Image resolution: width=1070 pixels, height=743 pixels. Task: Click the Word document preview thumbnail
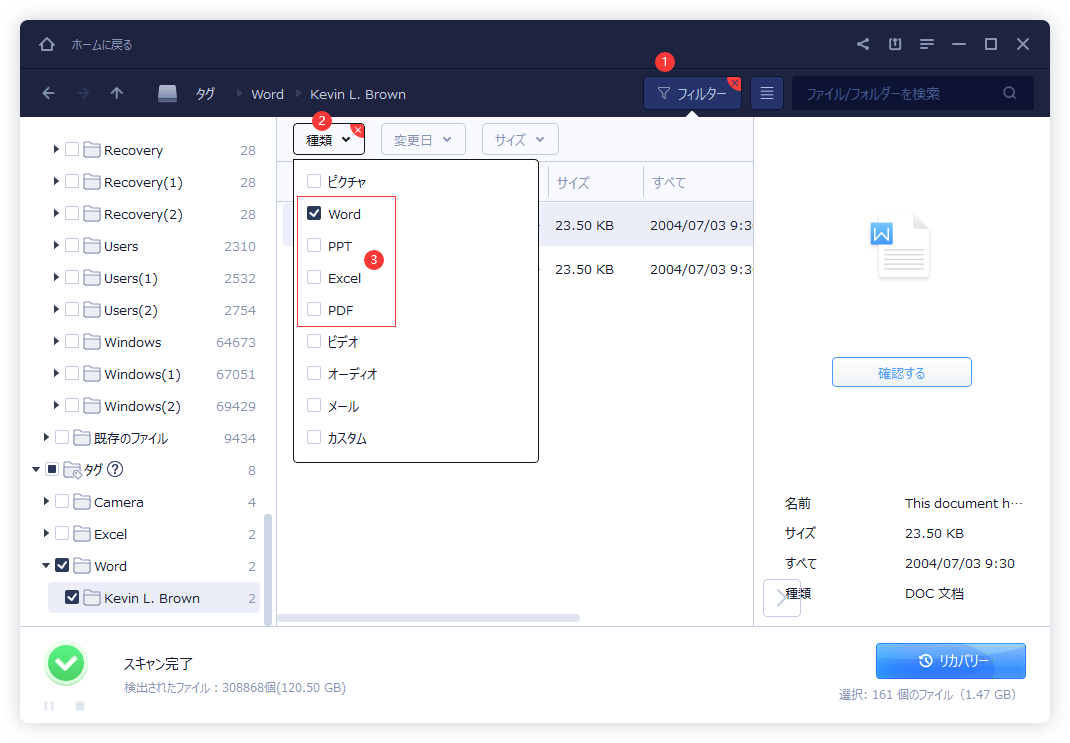coord(900,246)
